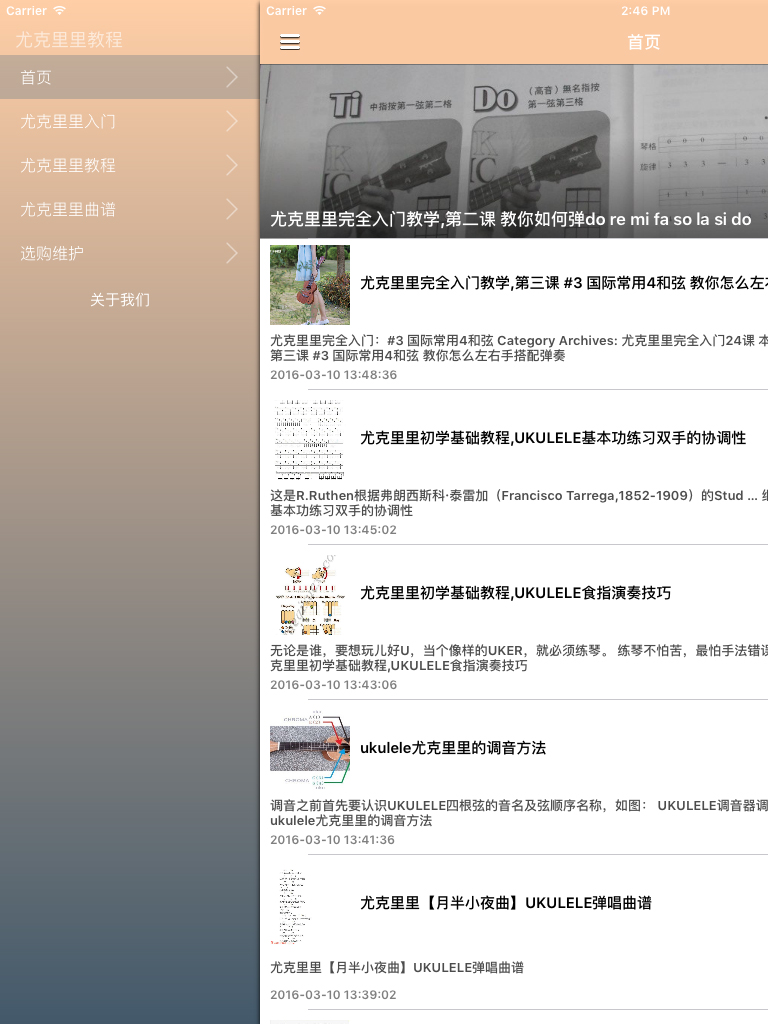The width and height of the screenshot is (768, 1024).
Task: Click the Wi-Fi icon in main status bar
Action: click(319, 10)
